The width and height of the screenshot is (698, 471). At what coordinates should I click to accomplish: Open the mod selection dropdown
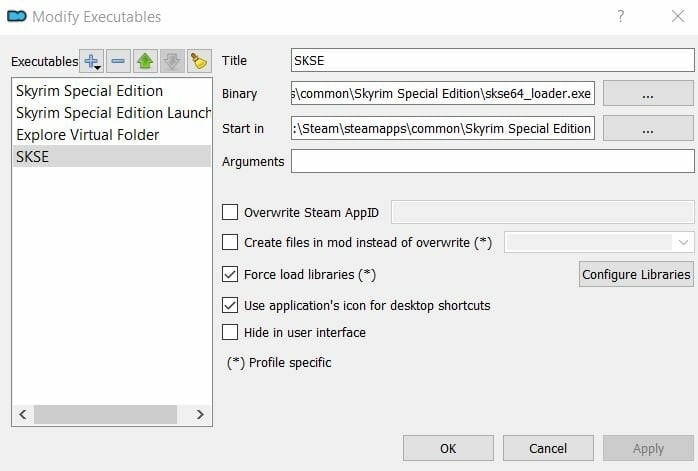[599, 243]
